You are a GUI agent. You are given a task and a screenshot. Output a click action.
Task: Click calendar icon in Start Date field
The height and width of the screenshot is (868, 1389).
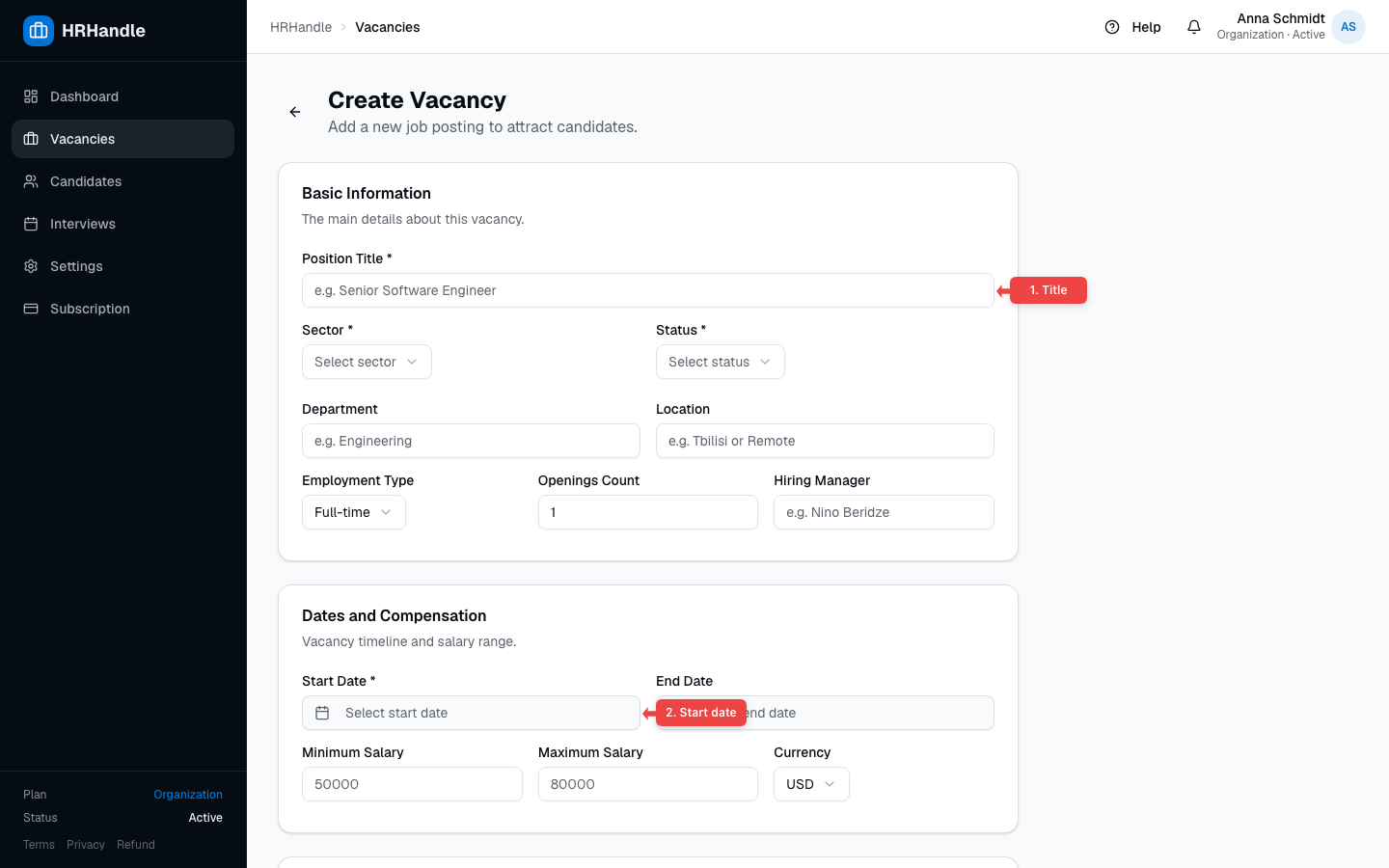point(322,713)
